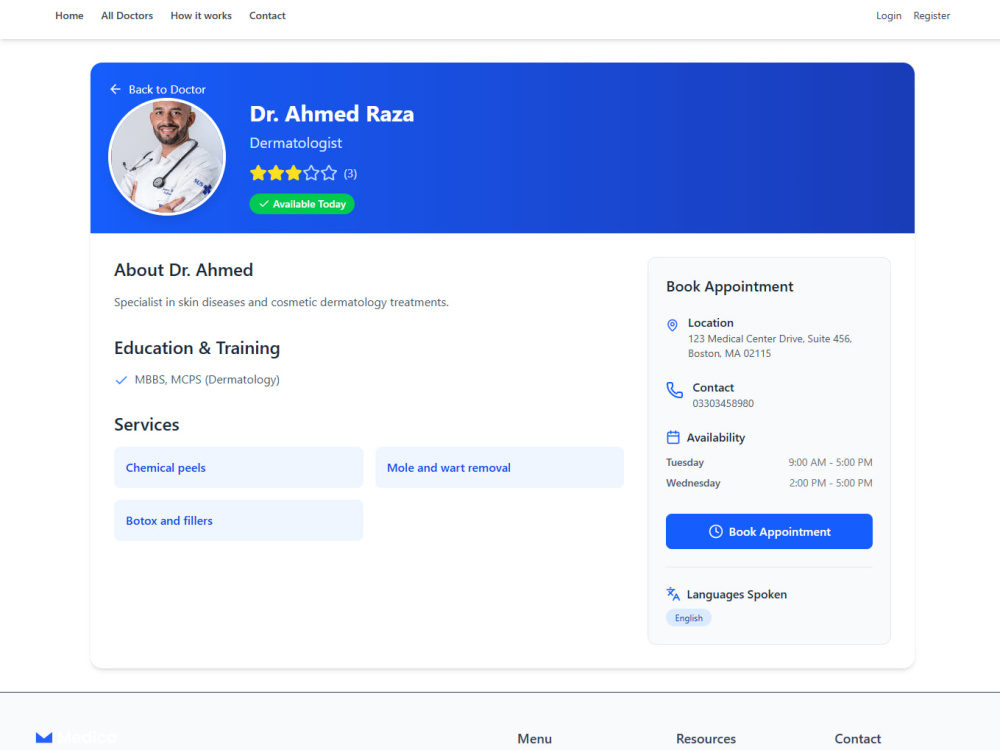Click the footer Resources heading

(705, 739)
